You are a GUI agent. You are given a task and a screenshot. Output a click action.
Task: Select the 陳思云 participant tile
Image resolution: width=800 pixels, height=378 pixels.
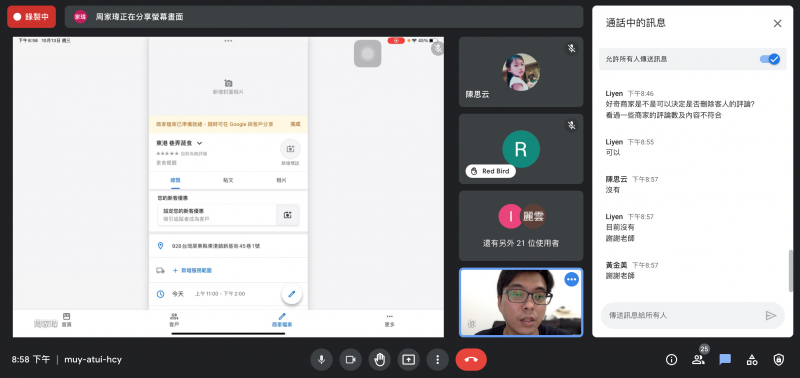coord(521,72)
